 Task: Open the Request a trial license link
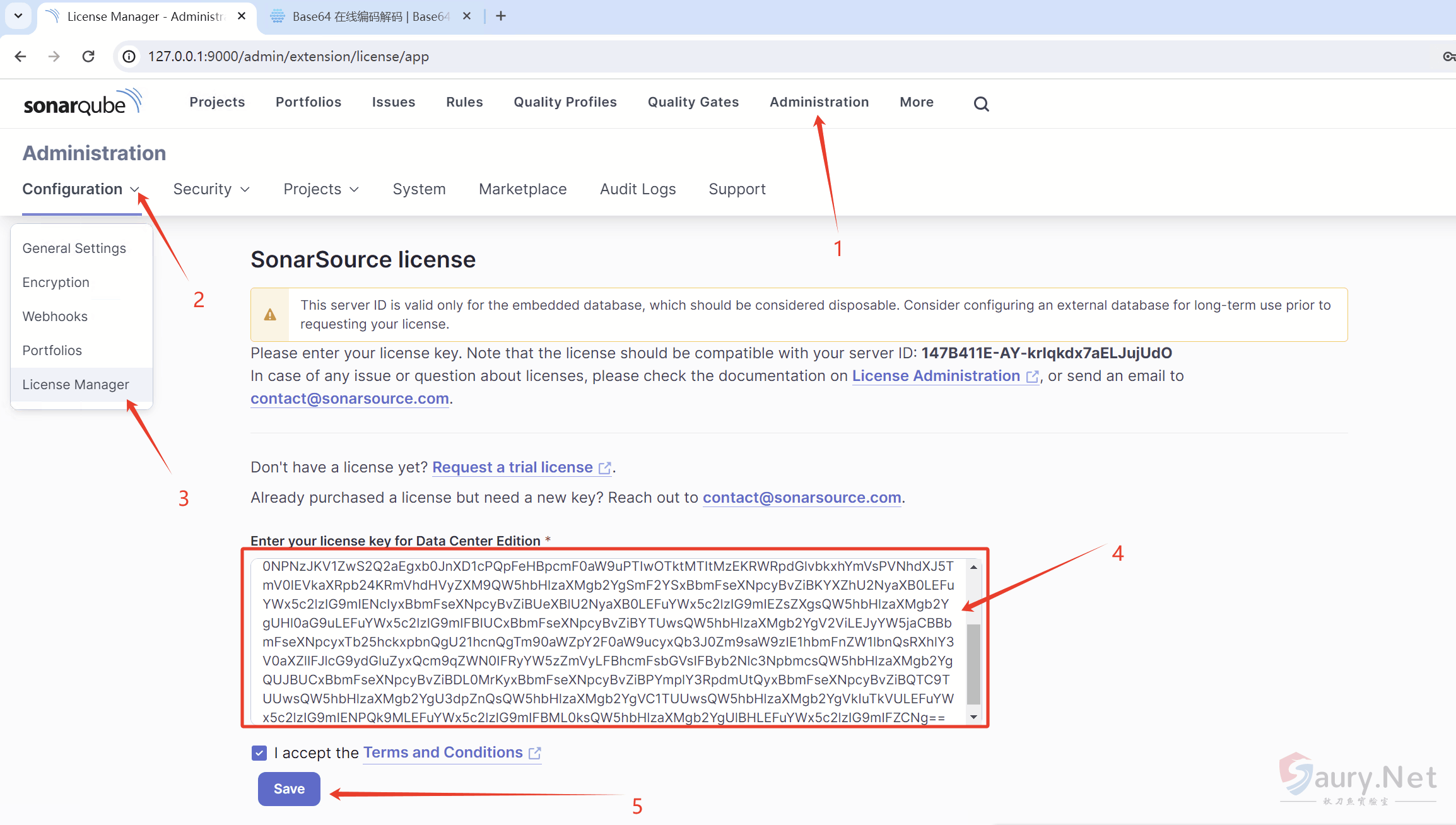(512, 467)
